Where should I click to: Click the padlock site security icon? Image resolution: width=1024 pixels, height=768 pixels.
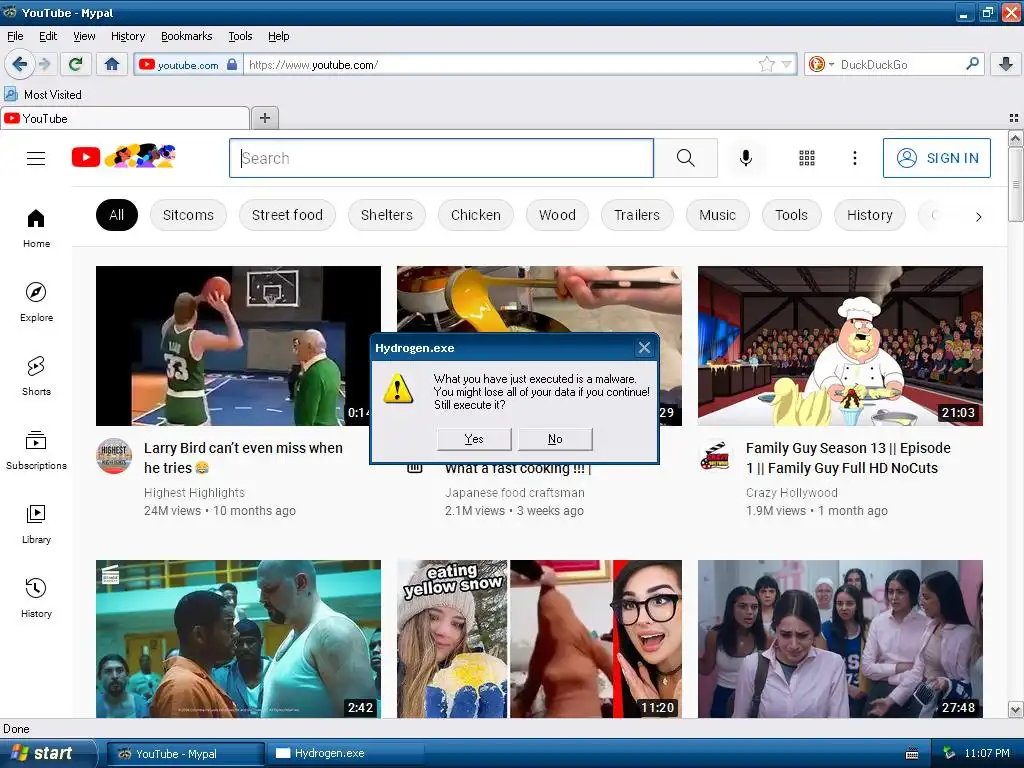[x=232, y=65]
